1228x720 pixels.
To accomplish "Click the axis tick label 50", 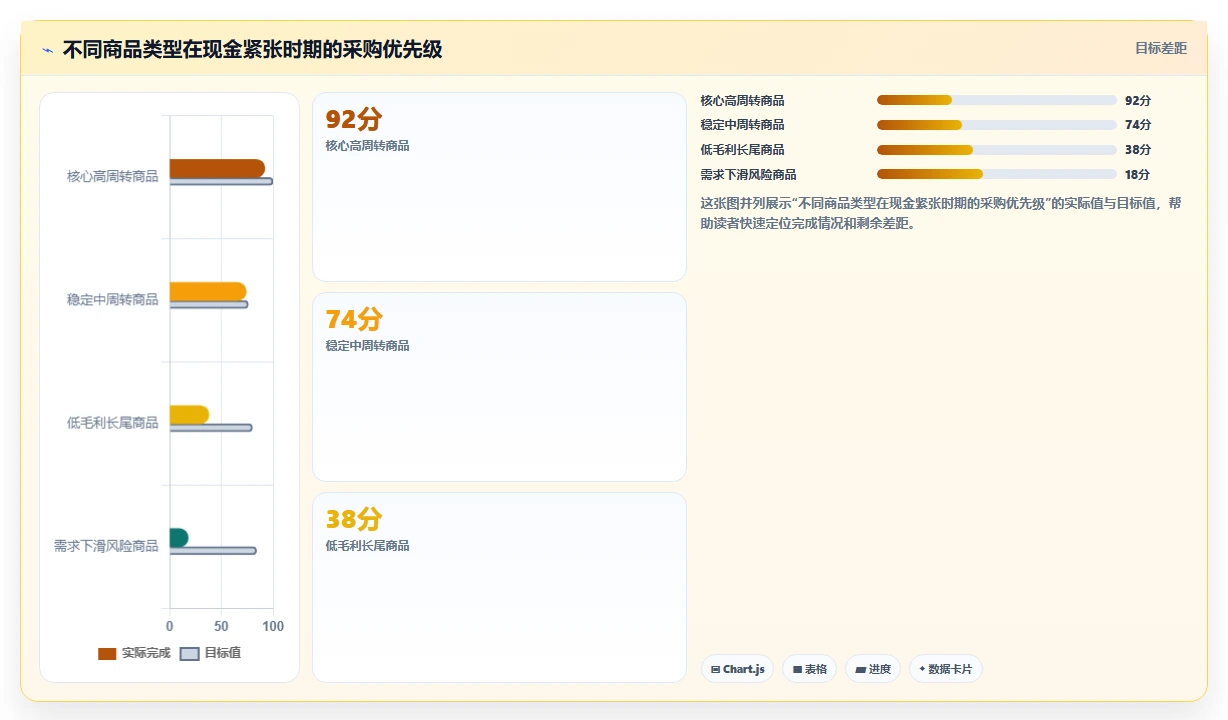I will (x=222, y=626).
